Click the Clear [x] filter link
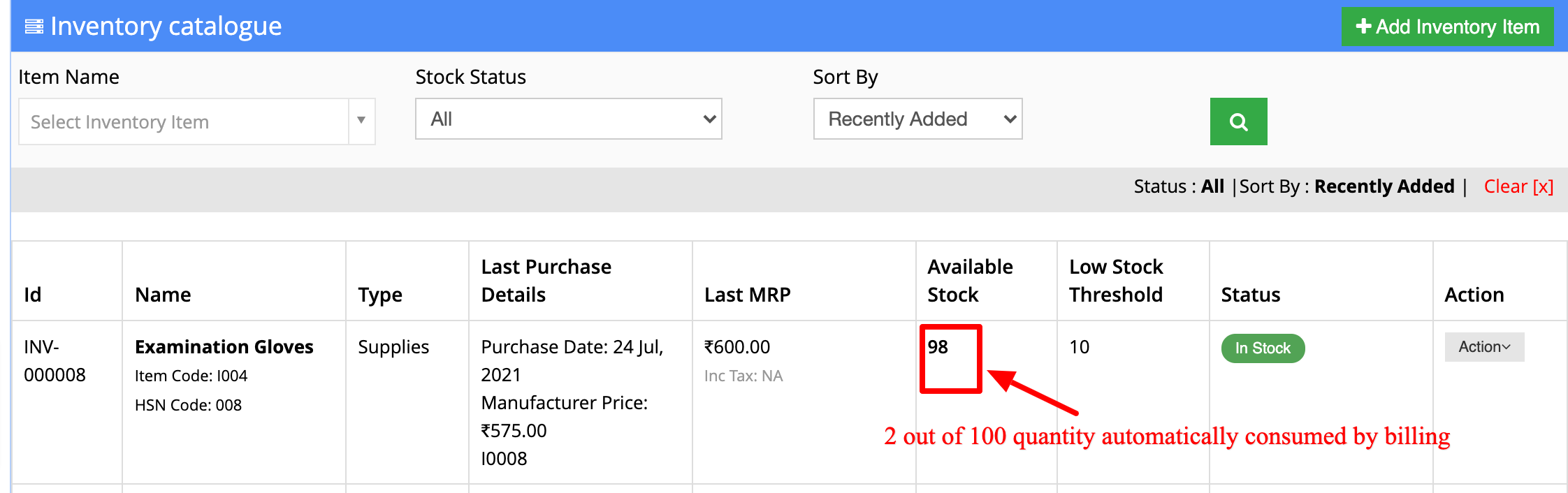This screenshot has height=493, width=1568. tap(1518, 186)
